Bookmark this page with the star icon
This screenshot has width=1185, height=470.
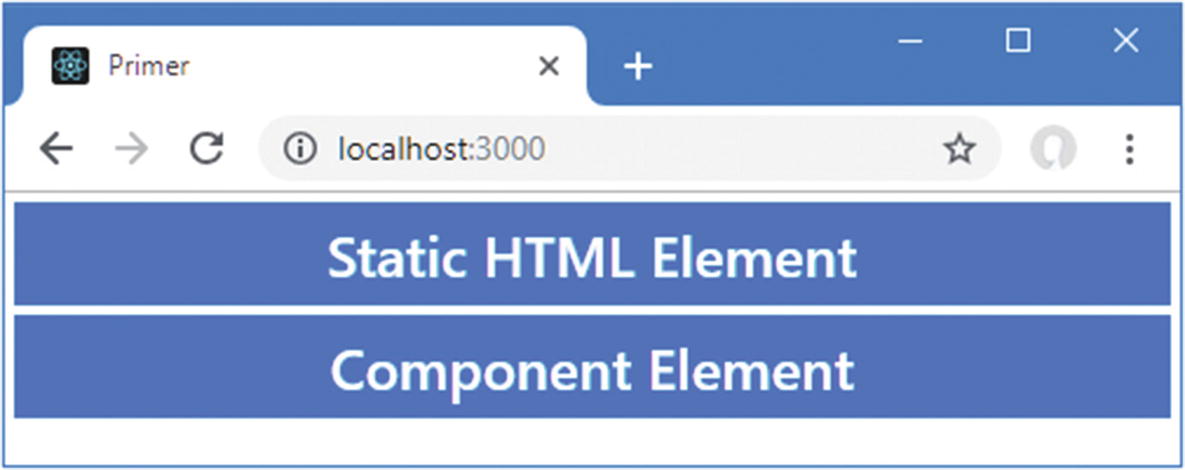coord(959,149)
